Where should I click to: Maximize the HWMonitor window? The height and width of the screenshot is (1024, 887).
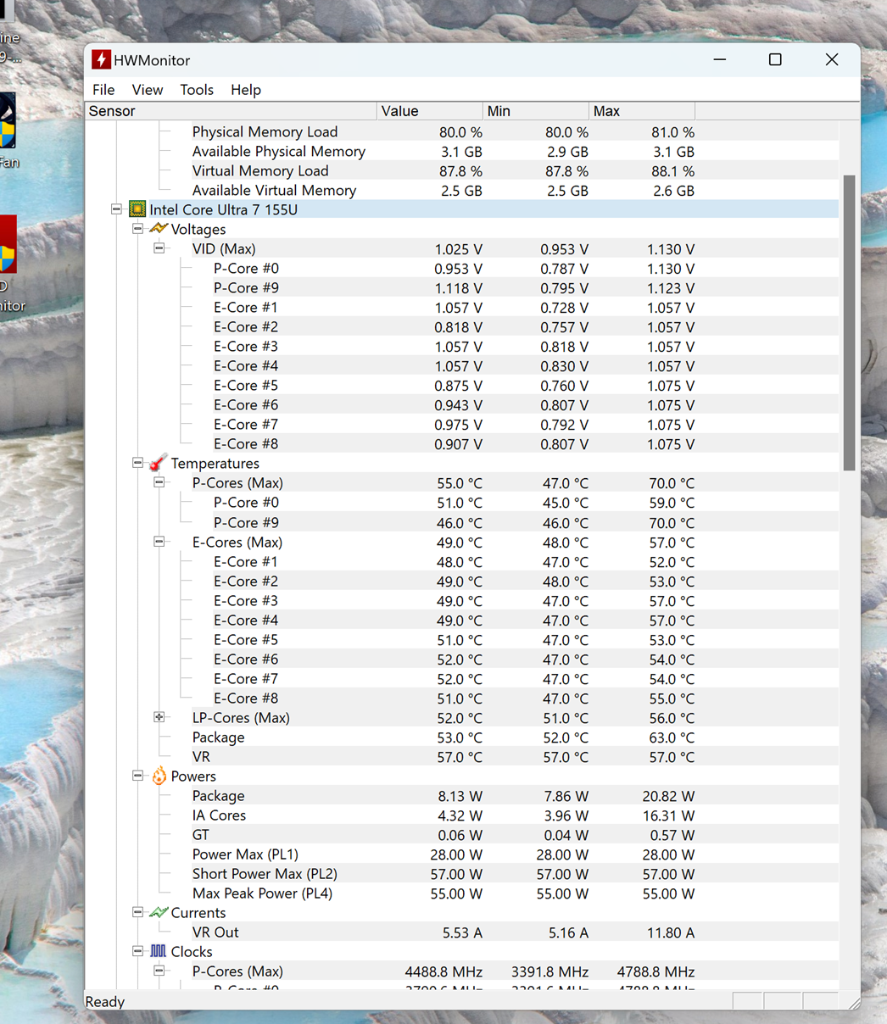(x=775, y=60)
